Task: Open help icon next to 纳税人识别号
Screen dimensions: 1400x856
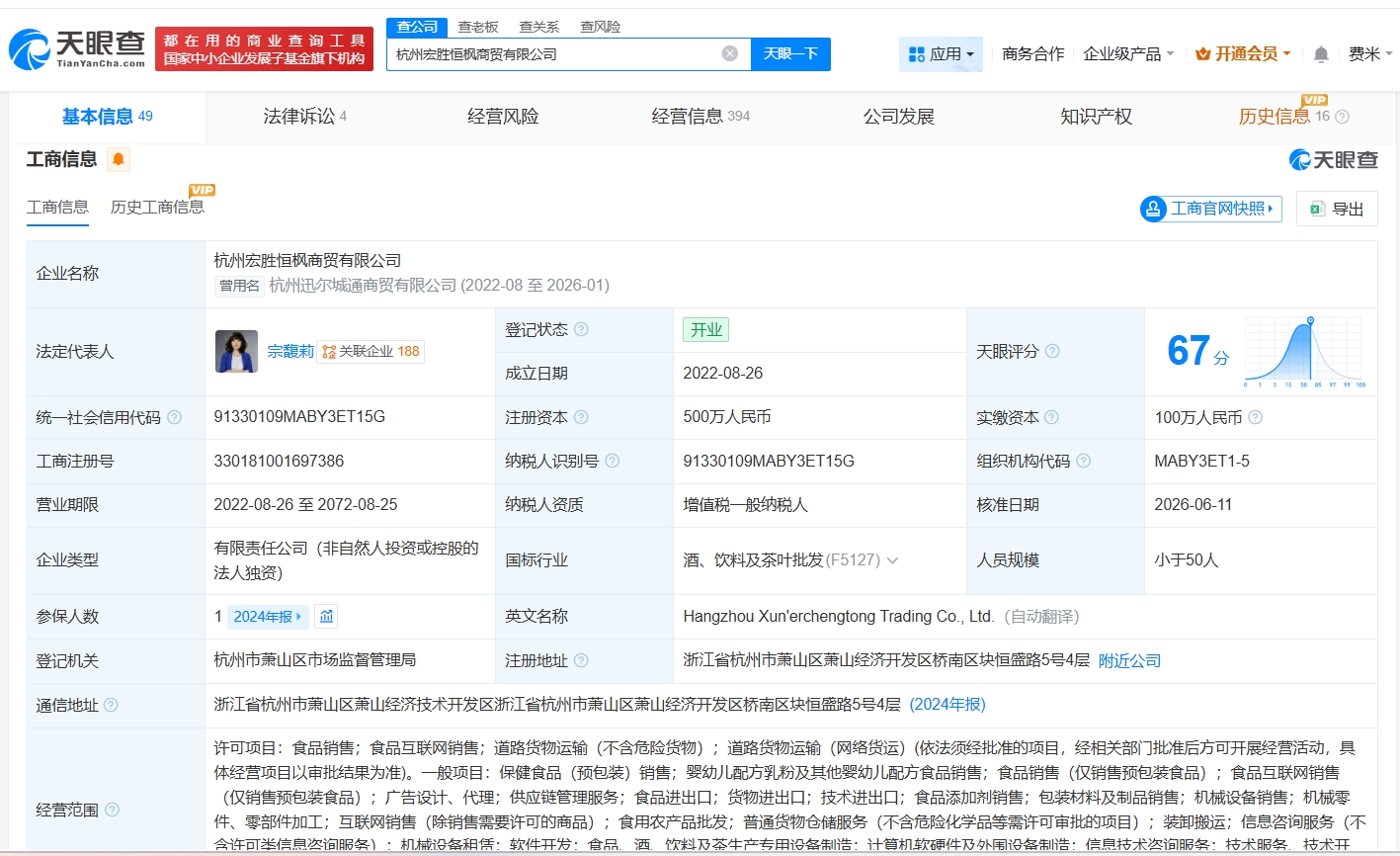Action: (613, 461)
